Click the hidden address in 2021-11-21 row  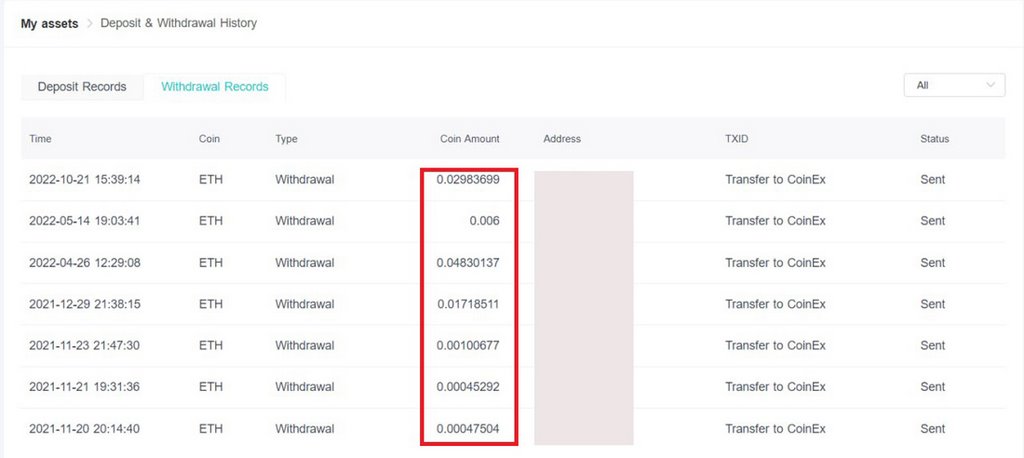tap(584, 387)
